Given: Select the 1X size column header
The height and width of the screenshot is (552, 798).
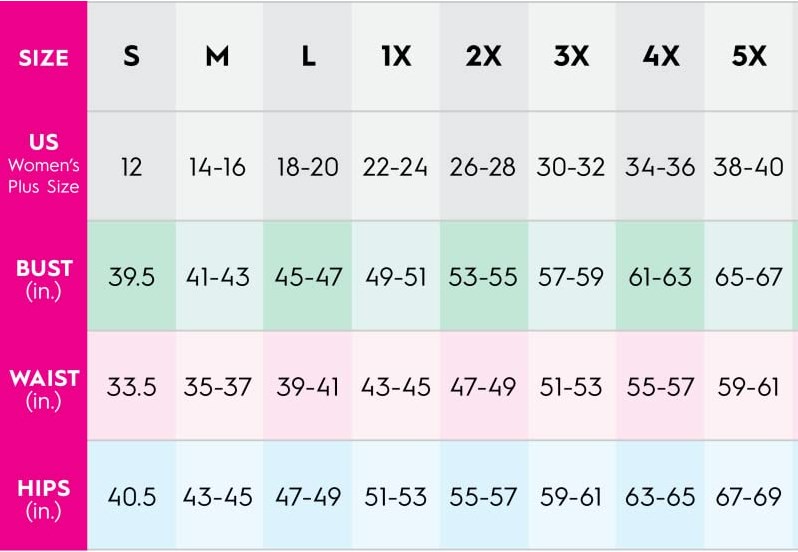Looking at the screenshot, I should 396,56.
